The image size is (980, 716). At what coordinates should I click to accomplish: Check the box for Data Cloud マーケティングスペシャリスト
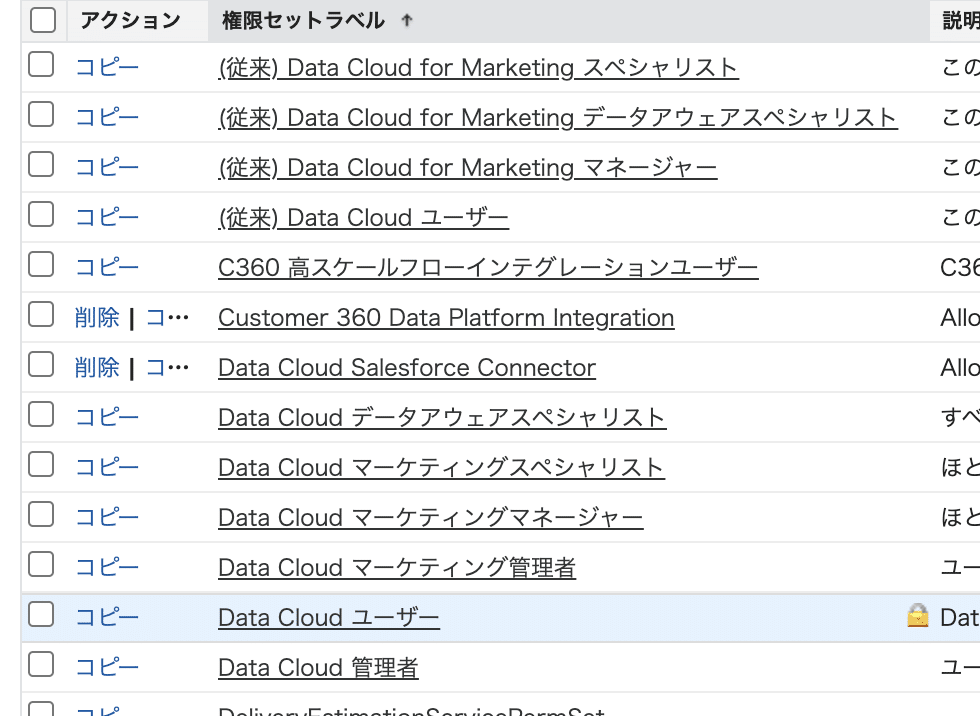[41, 464]
